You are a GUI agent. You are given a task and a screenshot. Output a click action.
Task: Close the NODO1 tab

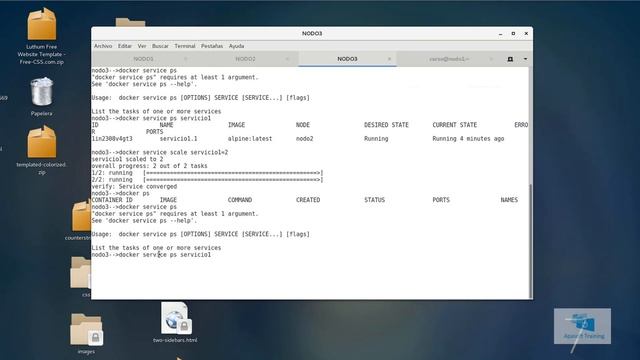tap(186, 59)
